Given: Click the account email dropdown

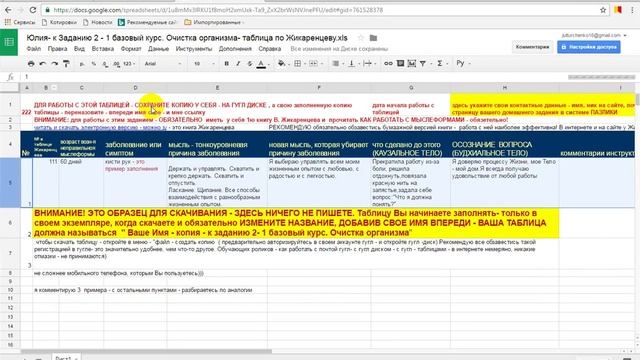Looking at the screenshot, I should click(x=594, y=36).
